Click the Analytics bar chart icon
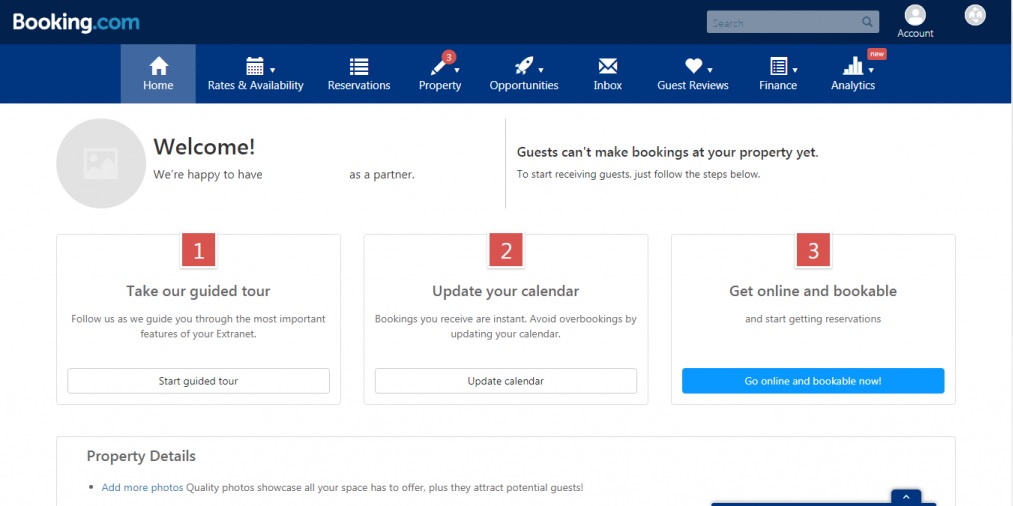Viewport: 1013px width, 506px height. coord(853,66)
